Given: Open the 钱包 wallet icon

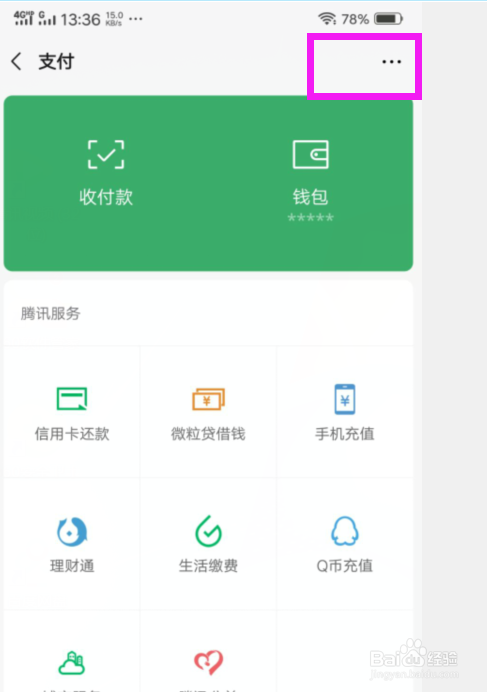Looking at the screenshot, I should (310, 154).
